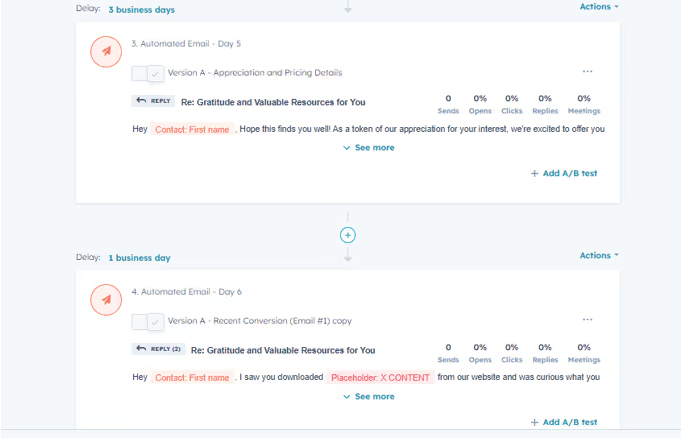Screen dimensions: 682x439
Task: Open the three-dot menu for Recent Conversion copy
Action: pyautogui.click(x=587, y=319)
